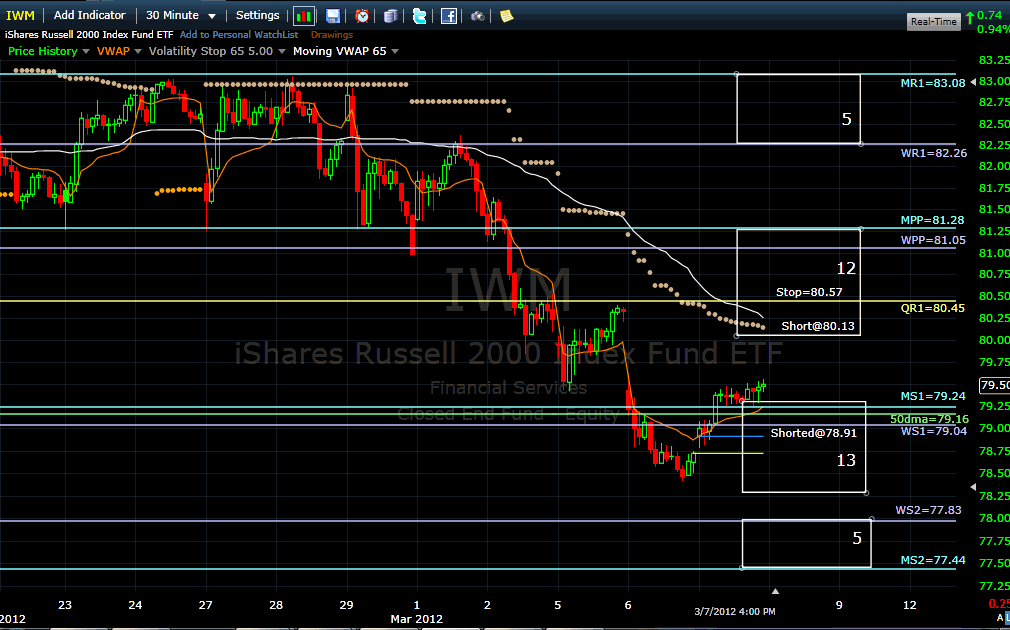The height and width of the screenshot is (630, 1010).
Task: Click the IWM ticker symbol box
Action: (x=21, y=15)
